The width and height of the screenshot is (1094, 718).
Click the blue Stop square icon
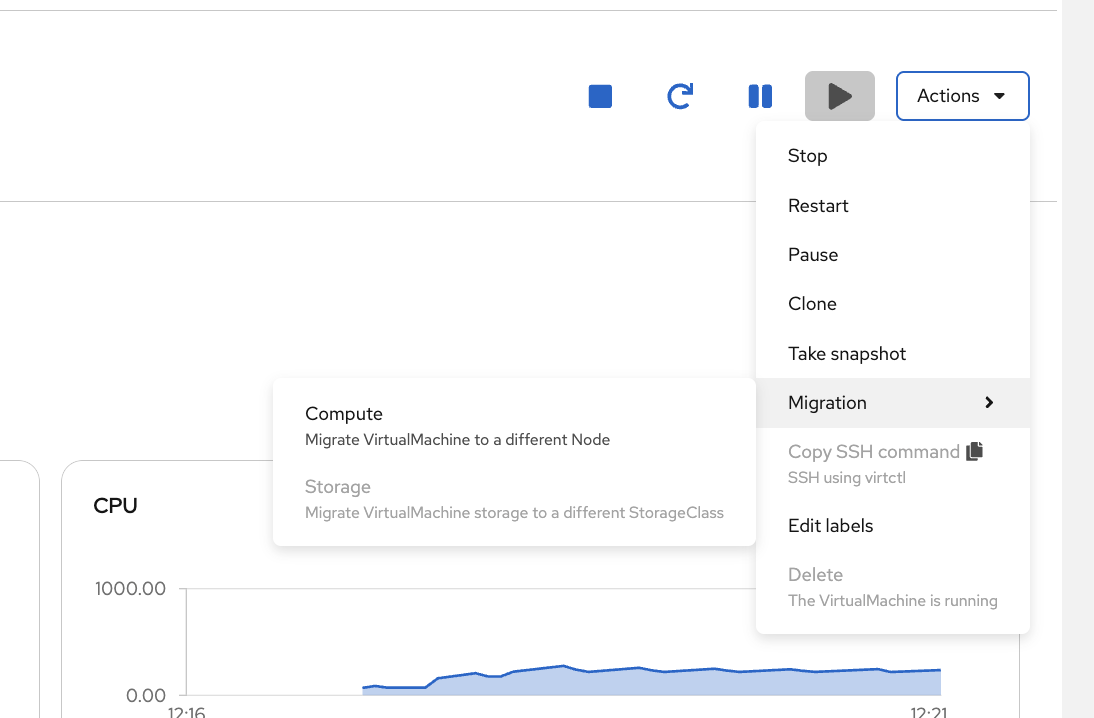click(600, 95)
